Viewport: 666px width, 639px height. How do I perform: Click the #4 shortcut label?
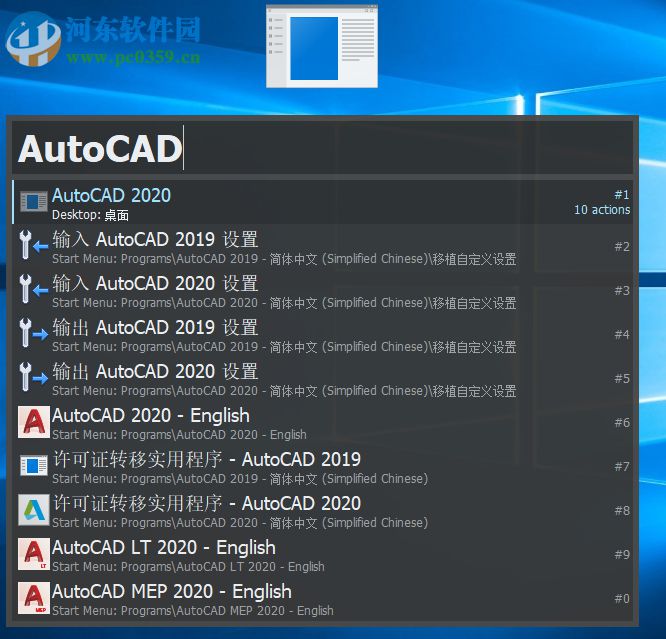click(x=622, y=334)
